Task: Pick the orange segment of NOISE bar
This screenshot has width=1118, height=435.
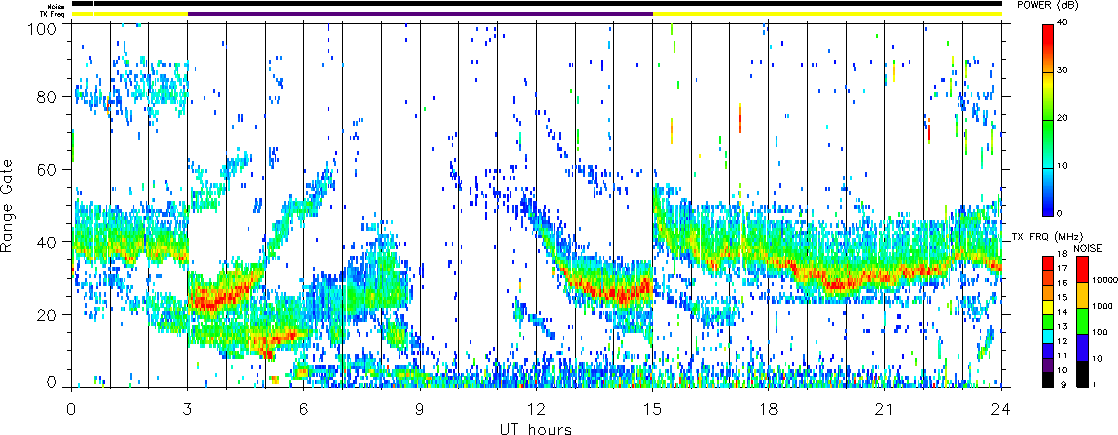Action: [x=1082, y=295]
